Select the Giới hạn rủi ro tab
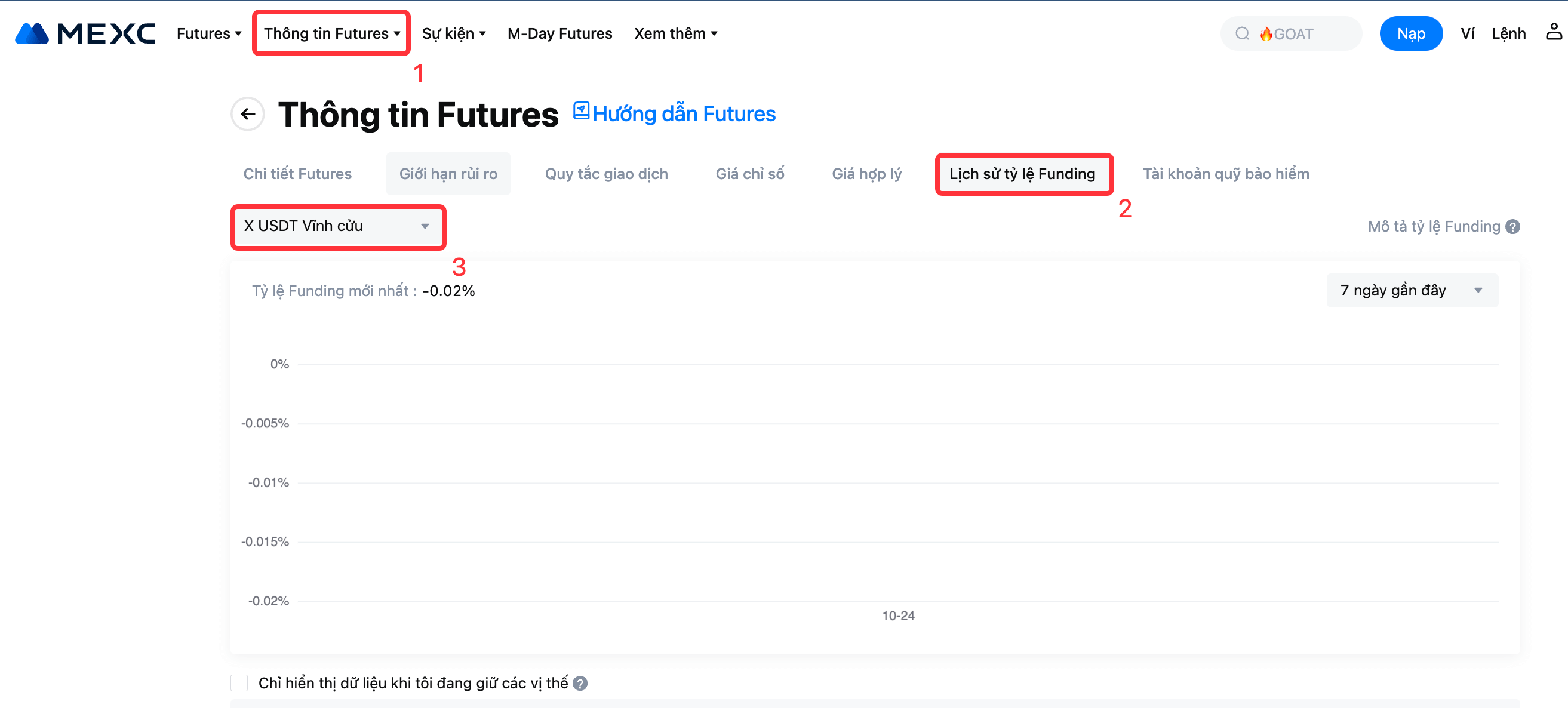Viewport: 1568px width, 708px height. tap(448, 174)
